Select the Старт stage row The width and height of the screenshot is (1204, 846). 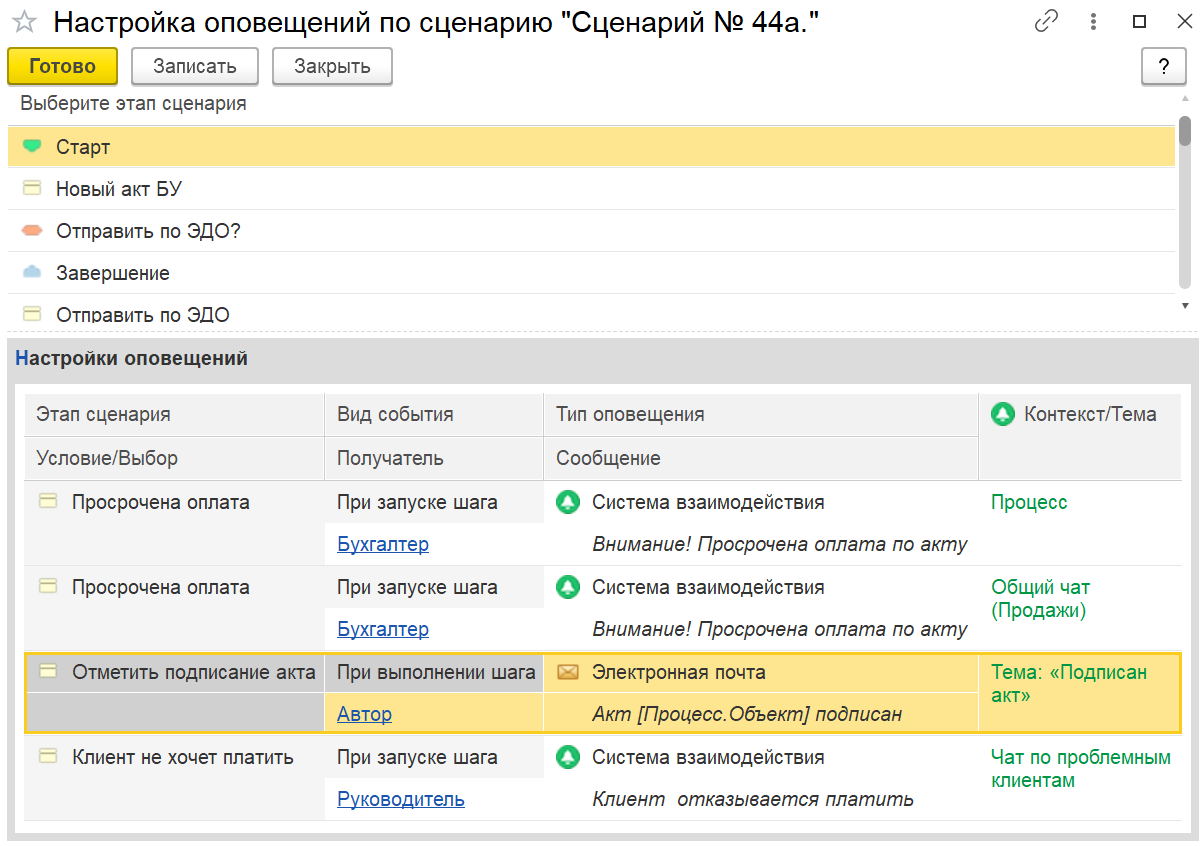[x=591, y=147]
